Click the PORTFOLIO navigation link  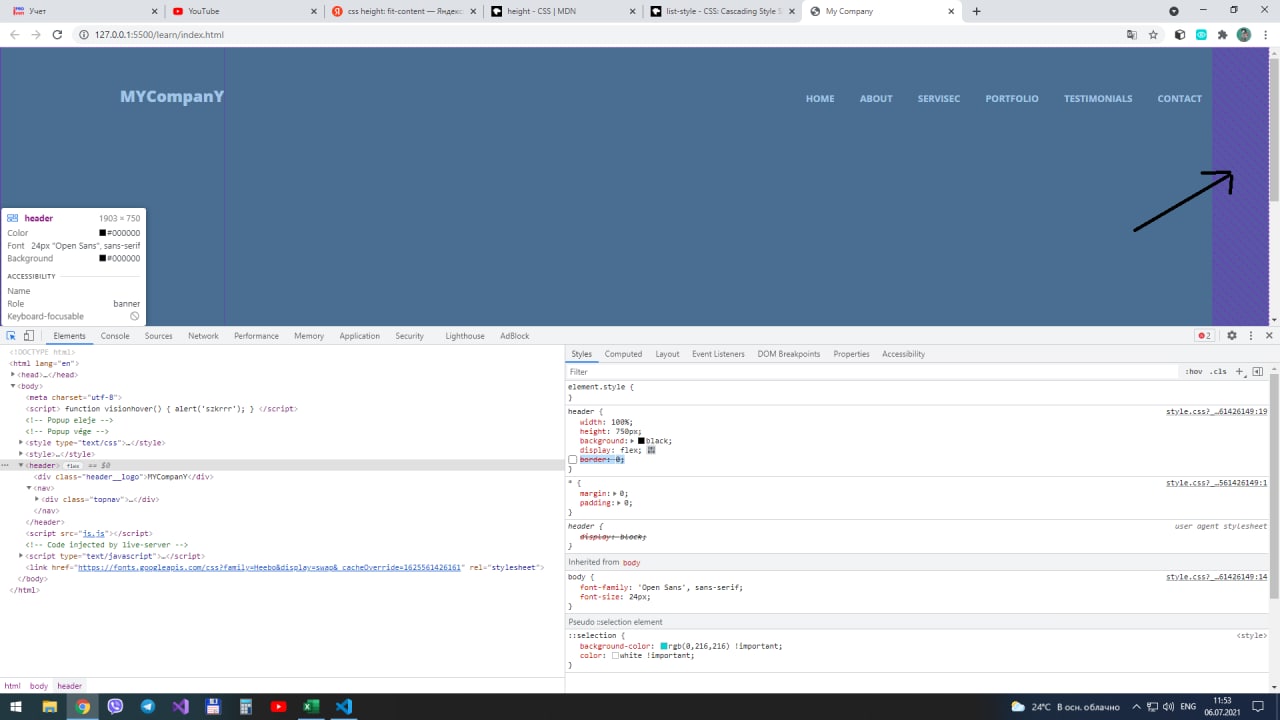tap(1012, 99)
